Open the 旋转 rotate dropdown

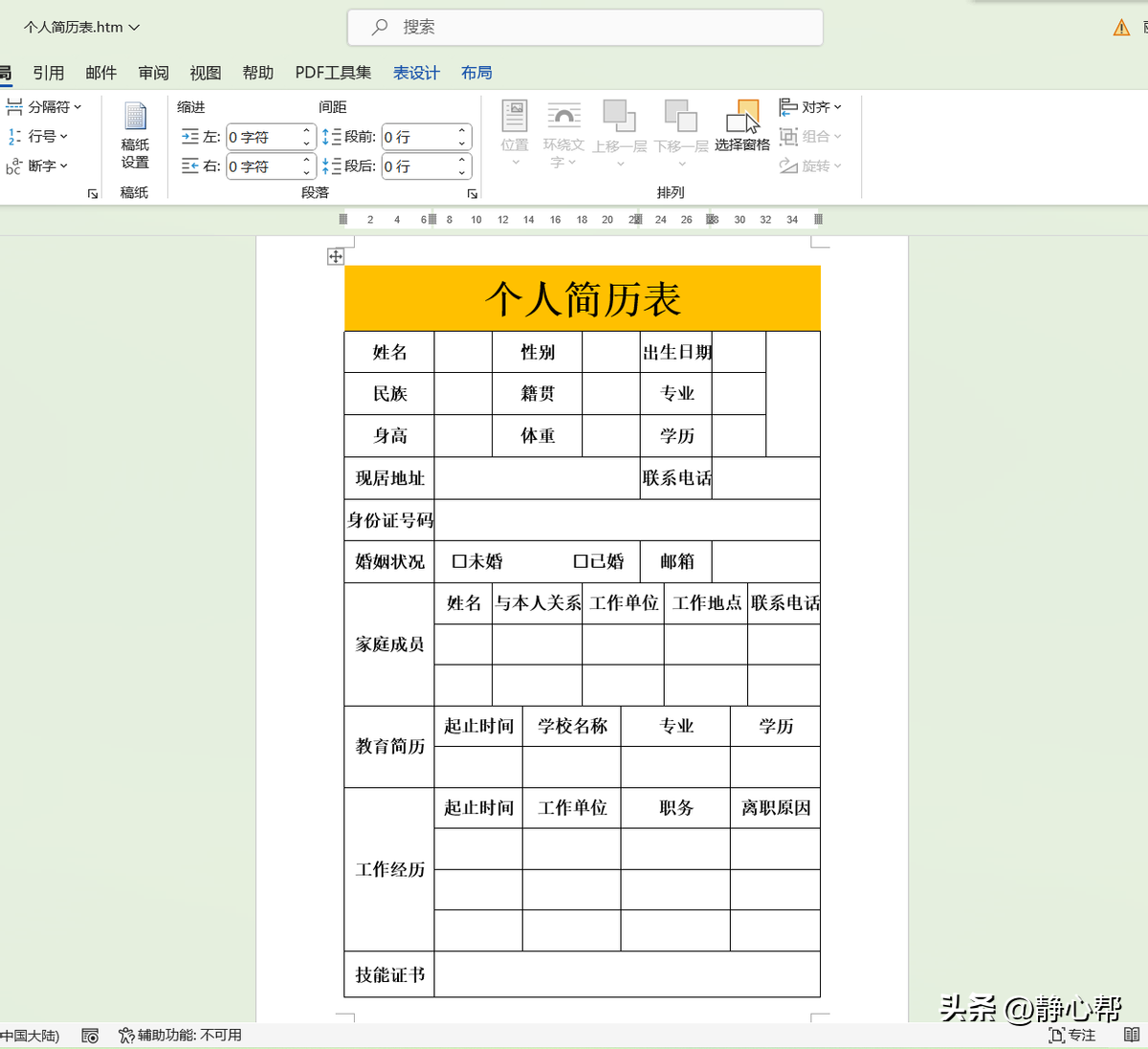810,166
